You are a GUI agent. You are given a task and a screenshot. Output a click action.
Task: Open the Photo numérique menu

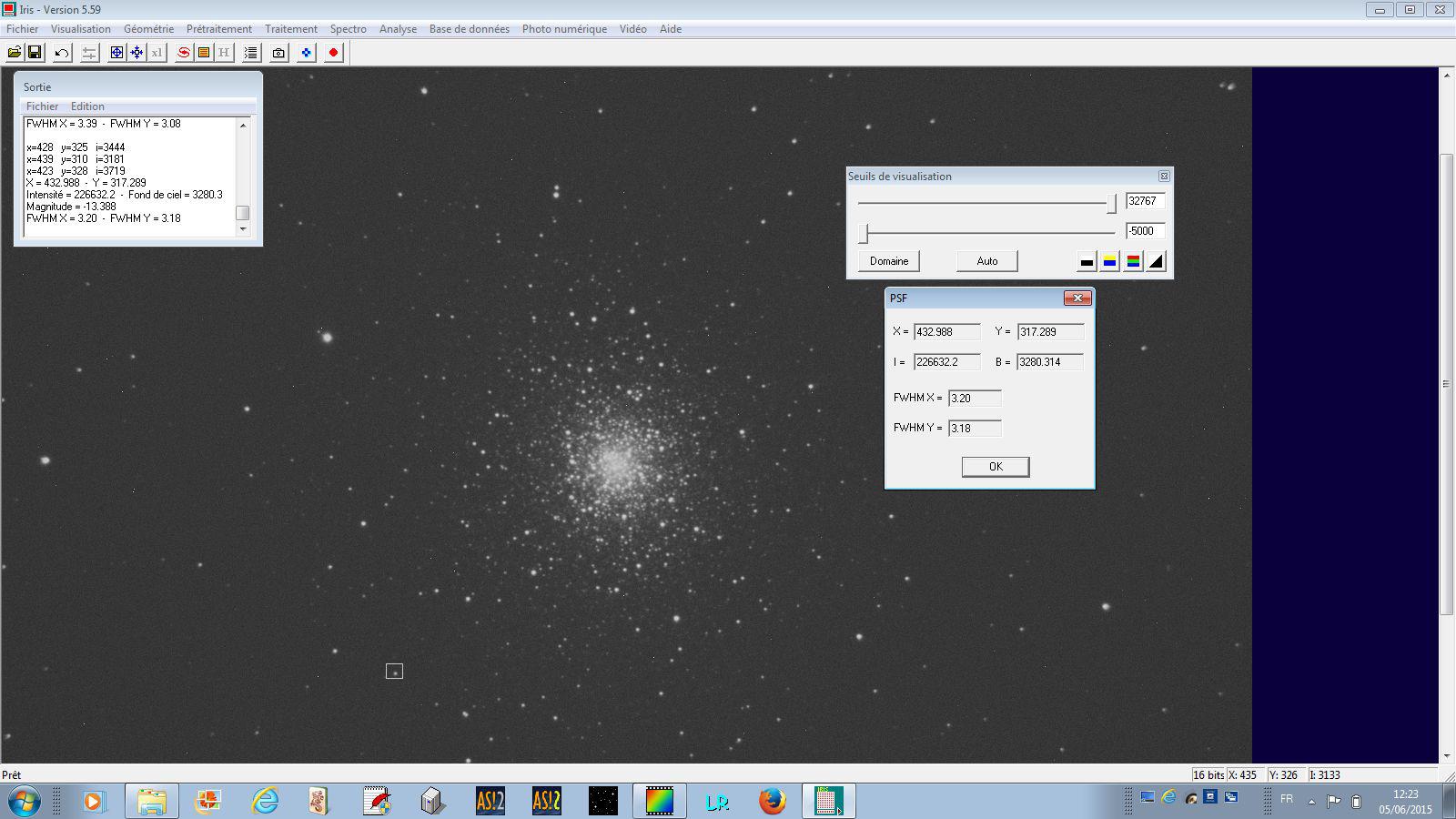564,29
